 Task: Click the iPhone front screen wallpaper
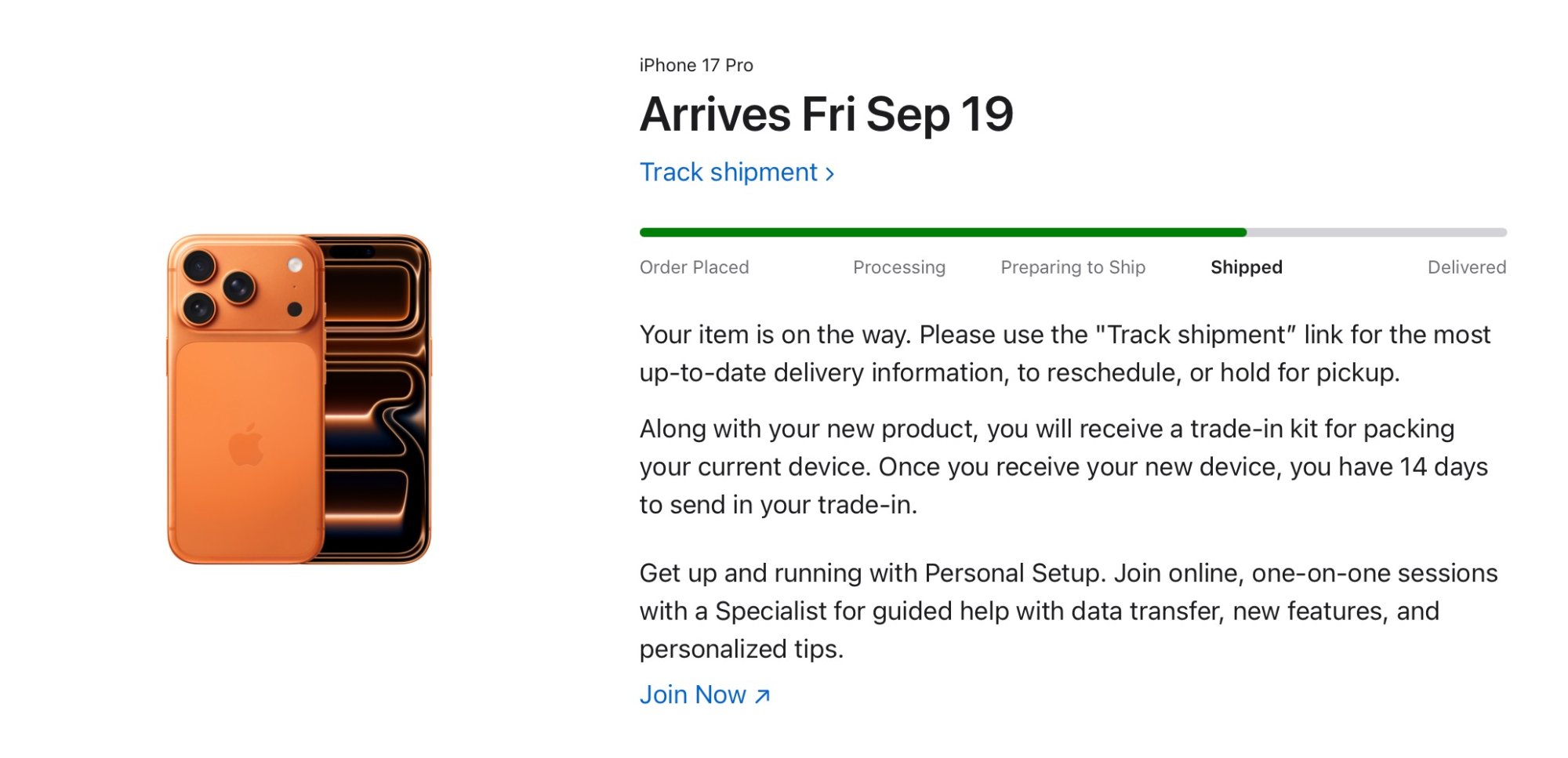pos(376,408)
